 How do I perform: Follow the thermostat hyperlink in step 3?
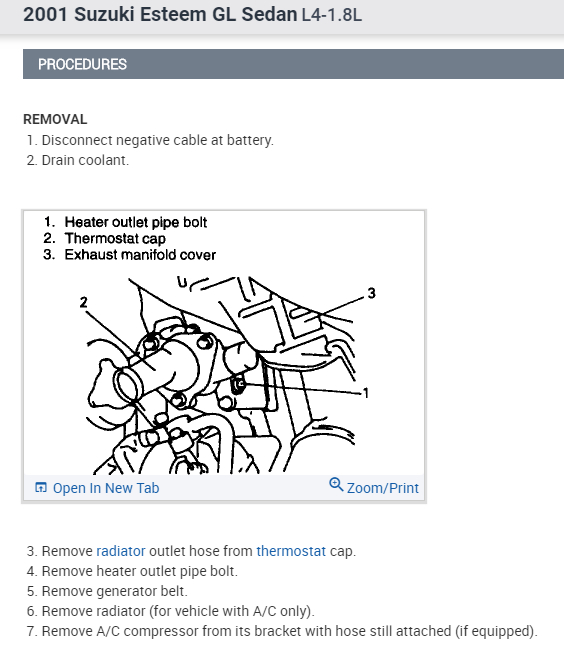click(x=291, y=551)
